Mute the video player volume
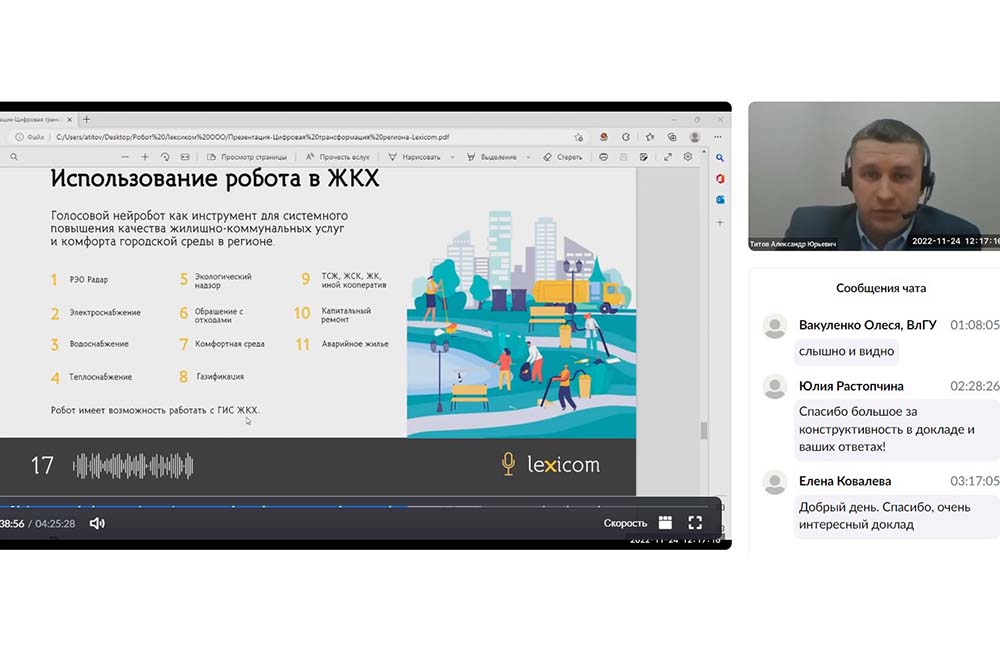This screenshot has width=1000, height=666. (x=97, y=523)
